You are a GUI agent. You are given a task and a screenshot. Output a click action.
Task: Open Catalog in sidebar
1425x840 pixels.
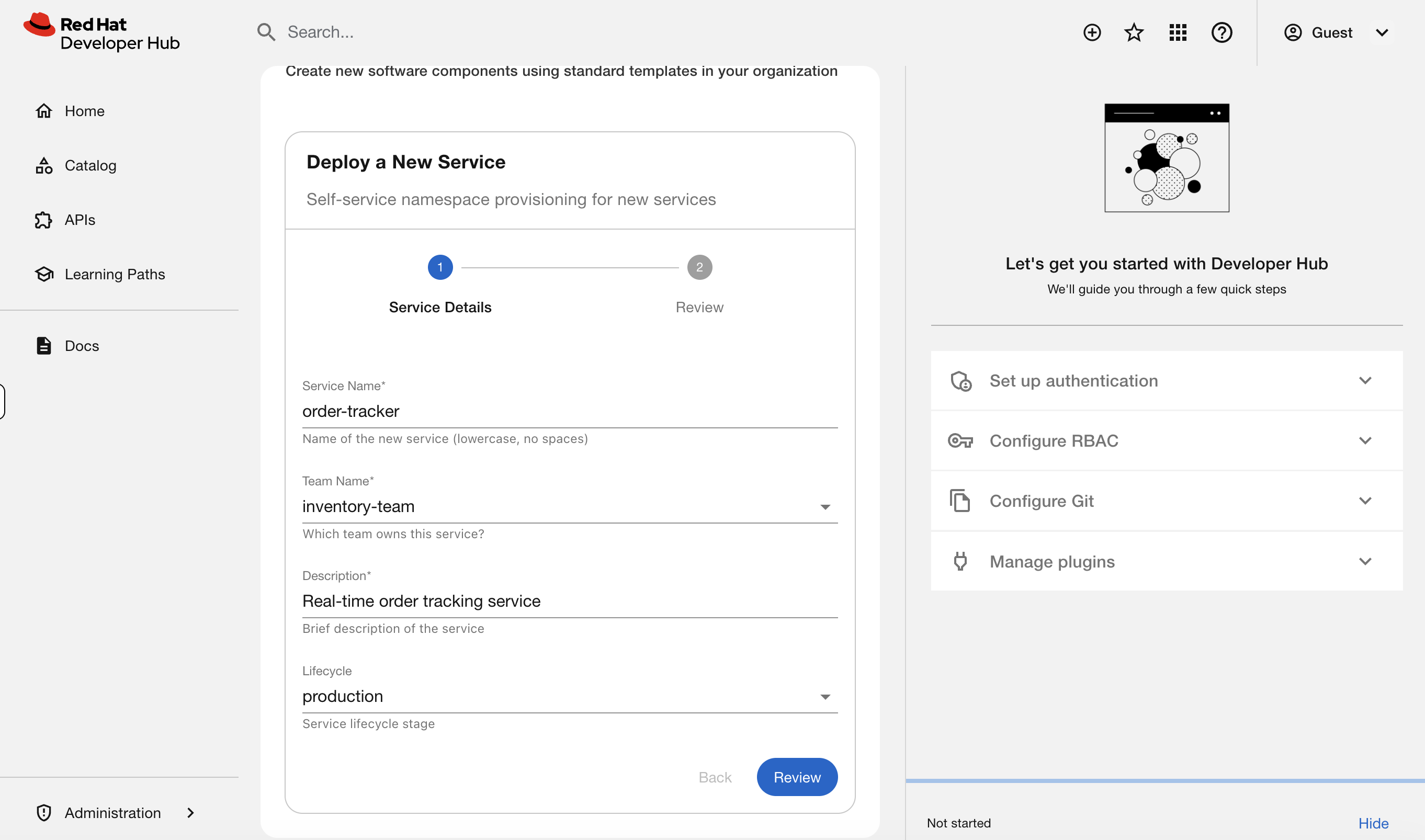(x=119, y=165)
